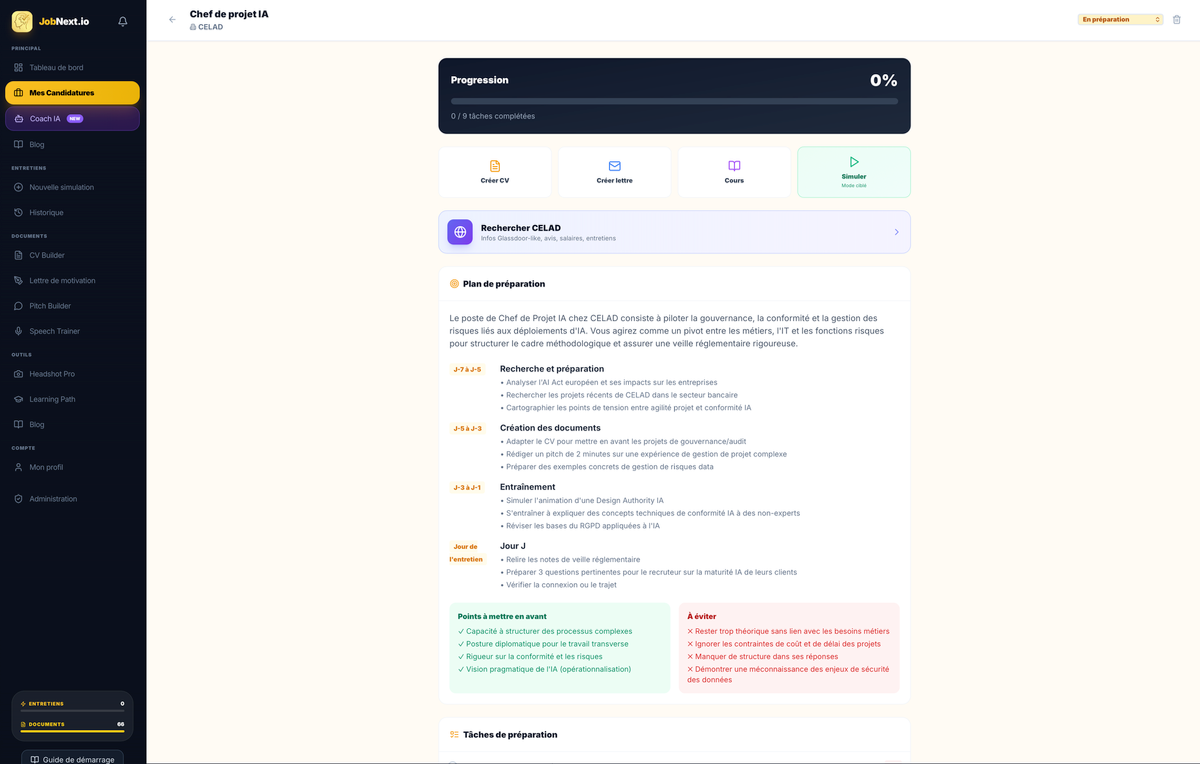The image size is (1200, 764).
Task: Click the Learning Path graduation icon
Action: click(19, 399)
